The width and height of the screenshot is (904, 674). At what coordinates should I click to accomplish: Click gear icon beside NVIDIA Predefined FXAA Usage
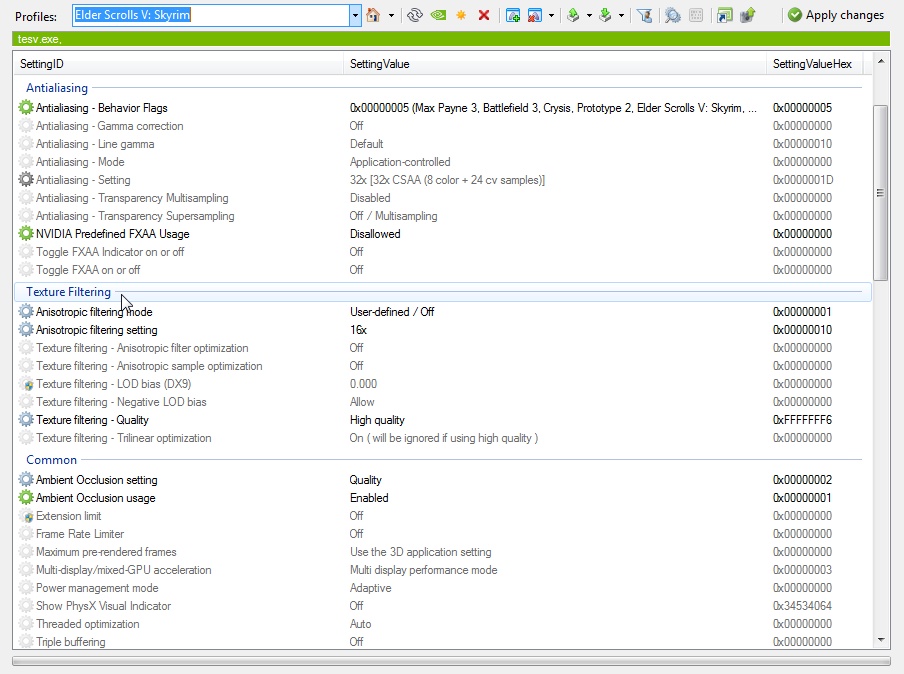(x=26, y=234)
